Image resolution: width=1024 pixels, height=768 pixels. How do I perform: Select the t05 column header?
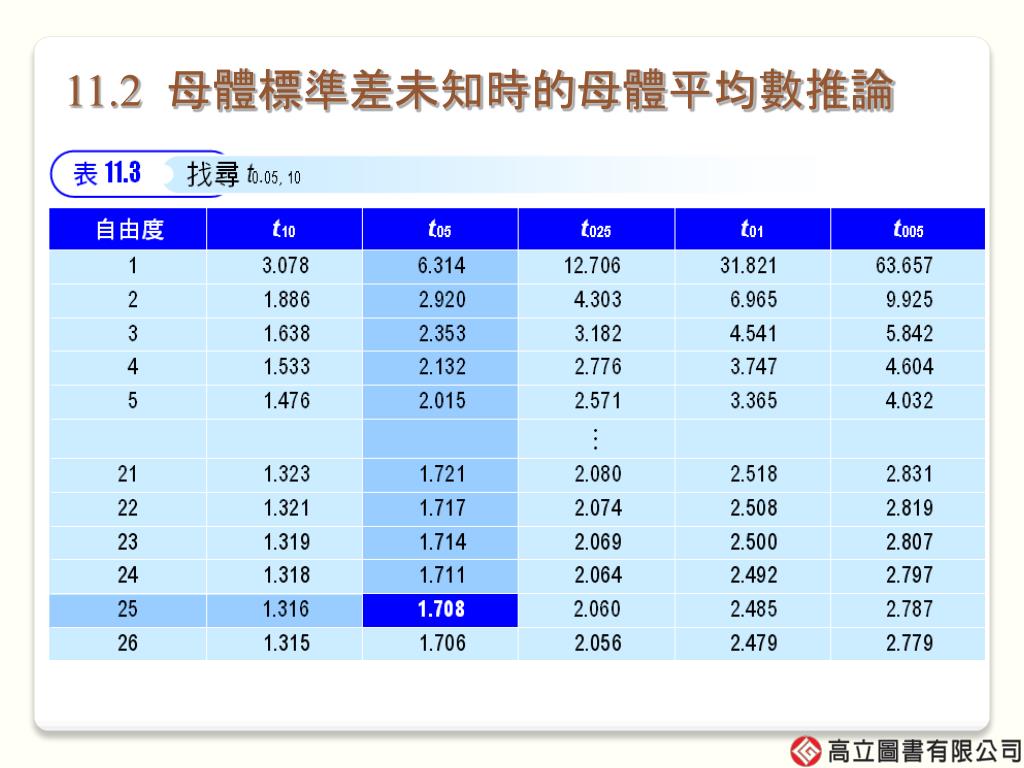(440, 229)
